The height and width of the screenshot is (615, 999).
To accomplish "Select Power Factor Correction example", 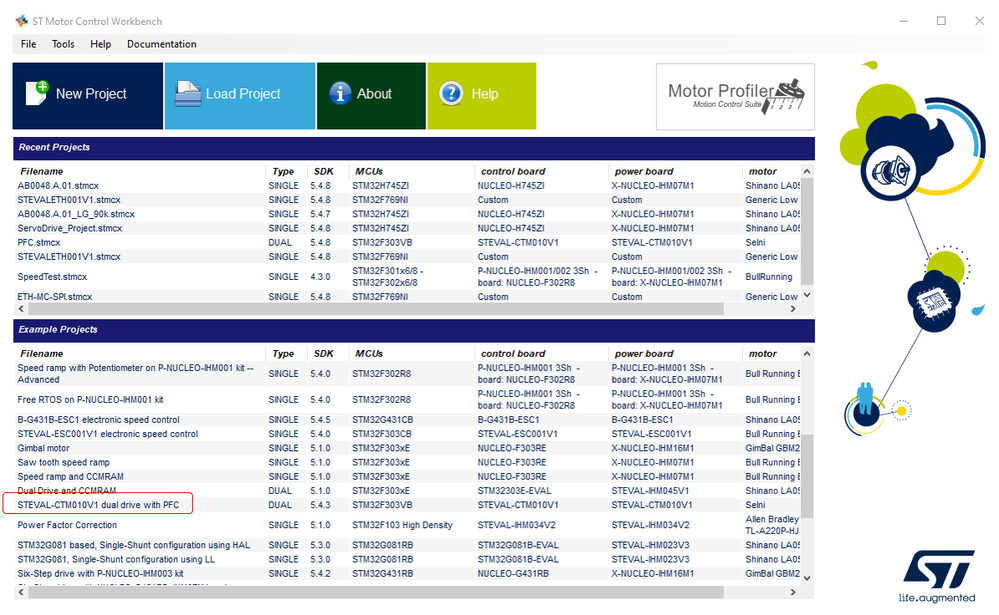I will (x=67, y=525).
